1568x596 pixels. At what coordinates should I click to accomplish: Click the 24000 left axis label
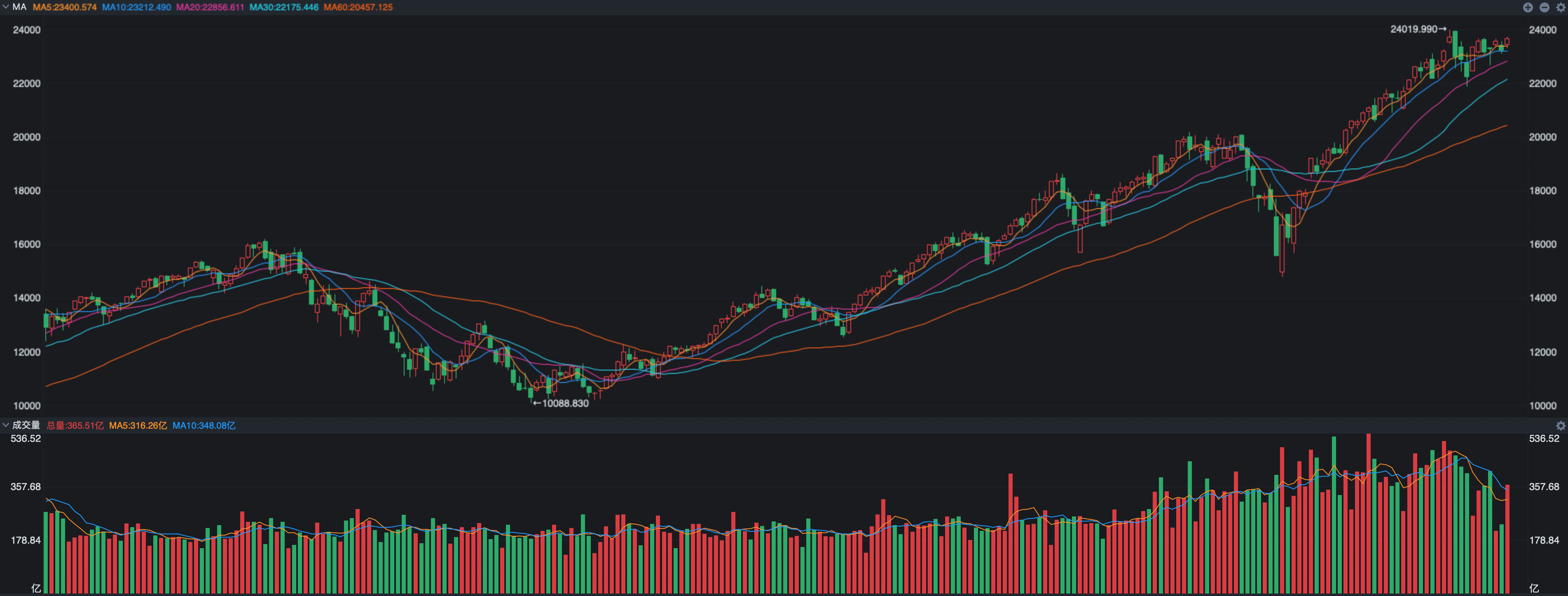pos(27,30)
